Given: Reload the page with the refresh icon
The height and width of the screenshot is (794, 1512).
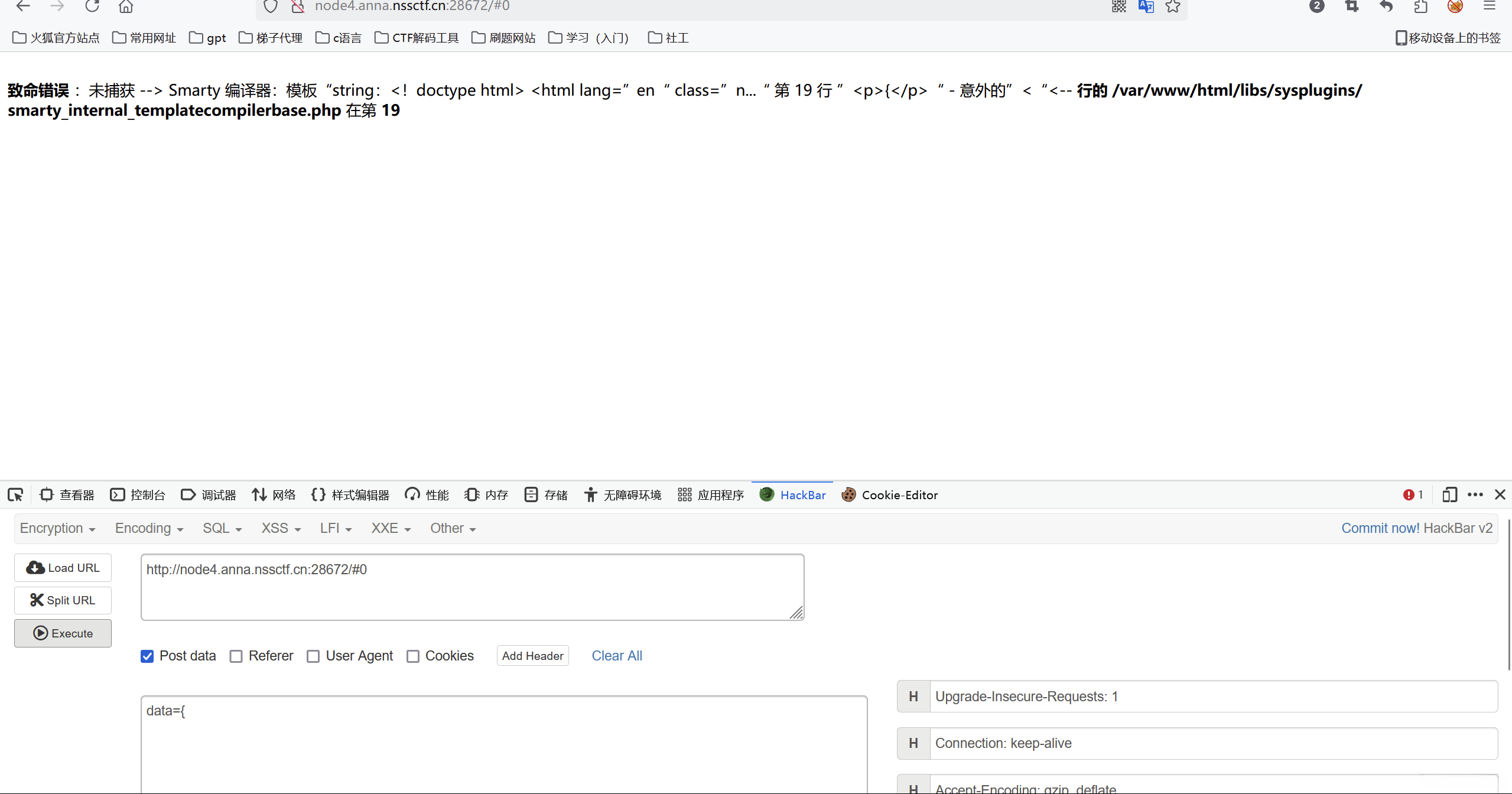Looking at the screenshot, I should pyautogui.click(x=92, y=6).
